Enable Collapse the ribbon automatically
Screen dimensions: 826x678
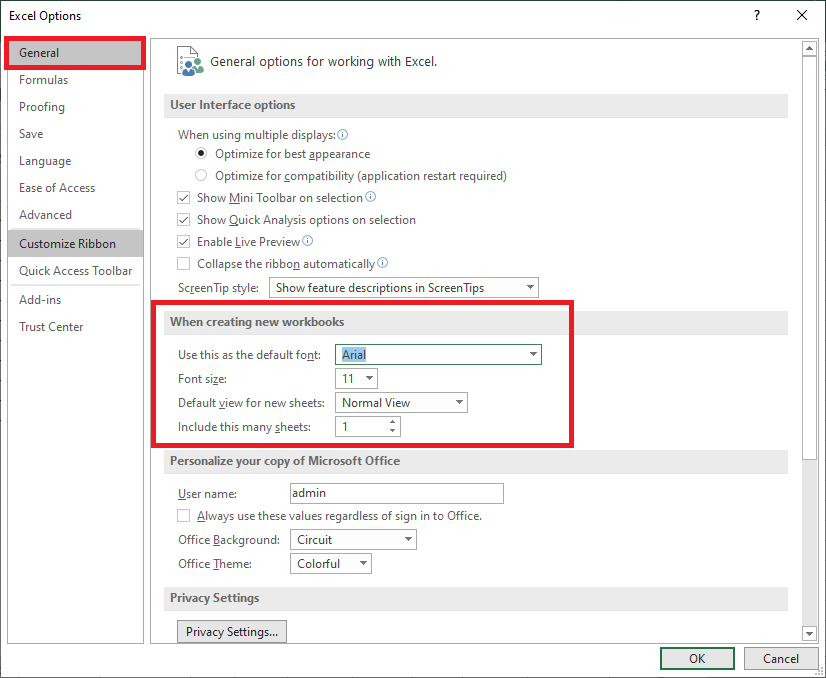click(184, 263)
